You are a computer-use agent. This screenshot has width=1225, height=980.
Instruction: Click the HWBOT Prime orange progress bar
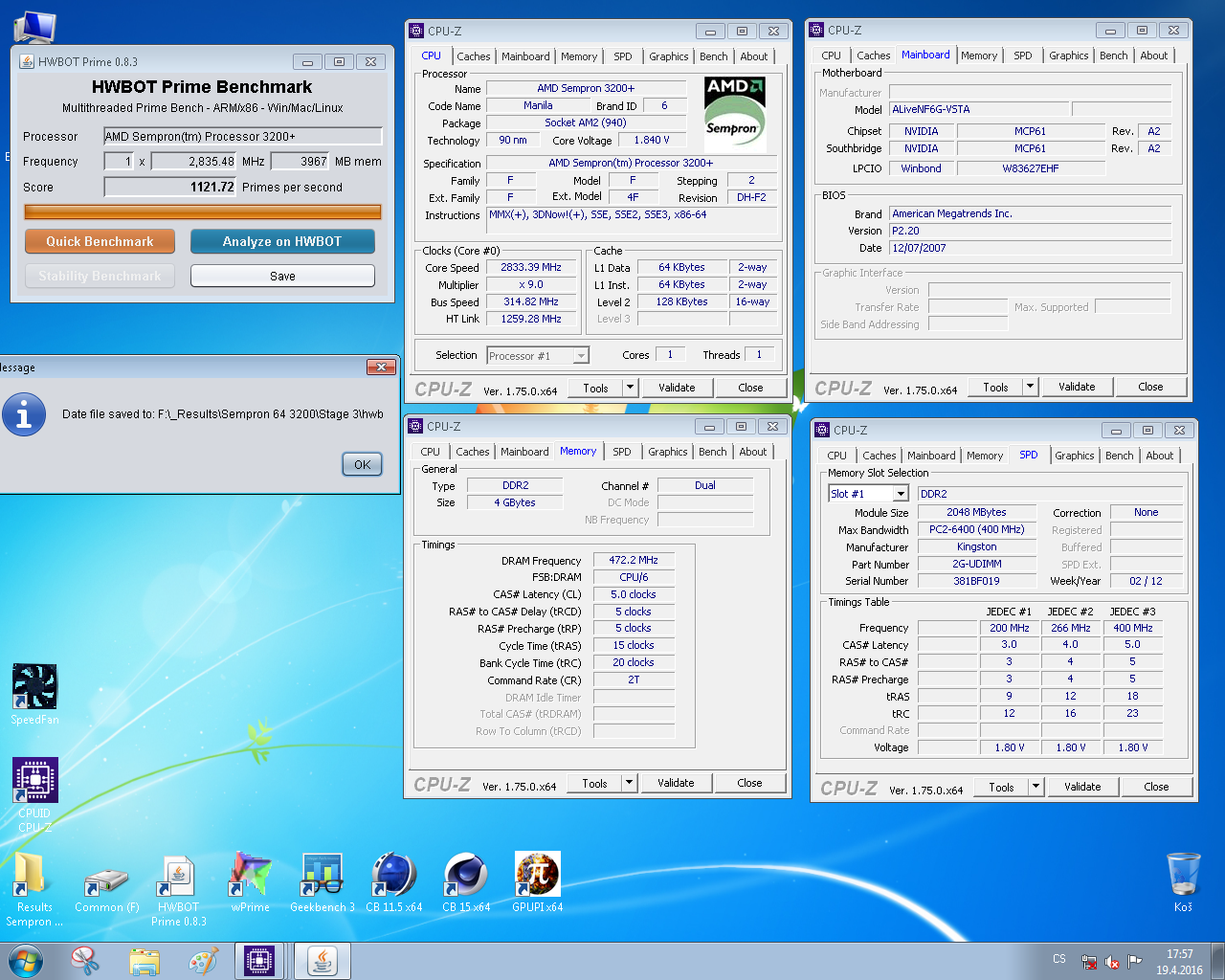[202, 212]
